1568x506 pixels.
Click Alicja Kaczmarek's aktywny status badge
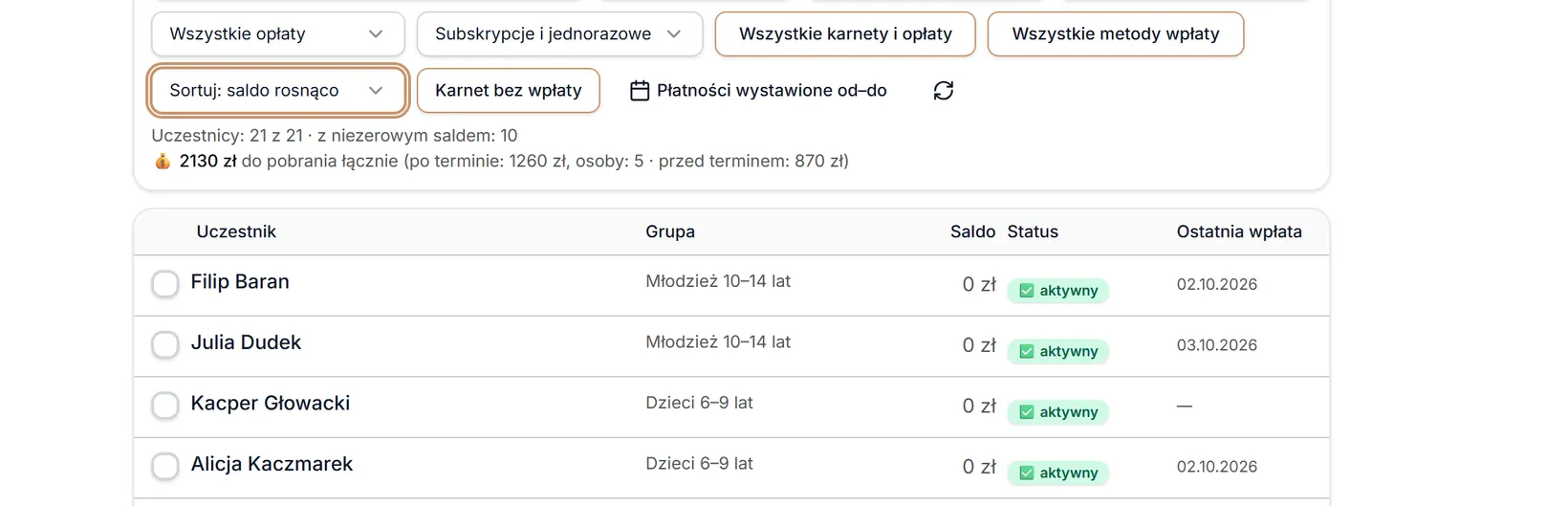[x=1057, y=473]
